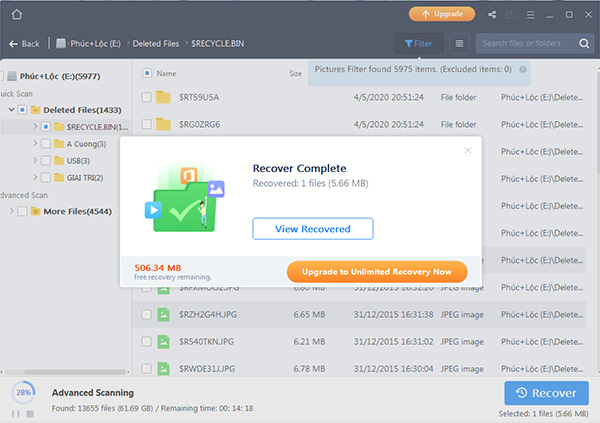Image resolution: width=600 pixels, height=423 pixels.
Task: Click the export icon in title bar
Action: pos(511,15)
